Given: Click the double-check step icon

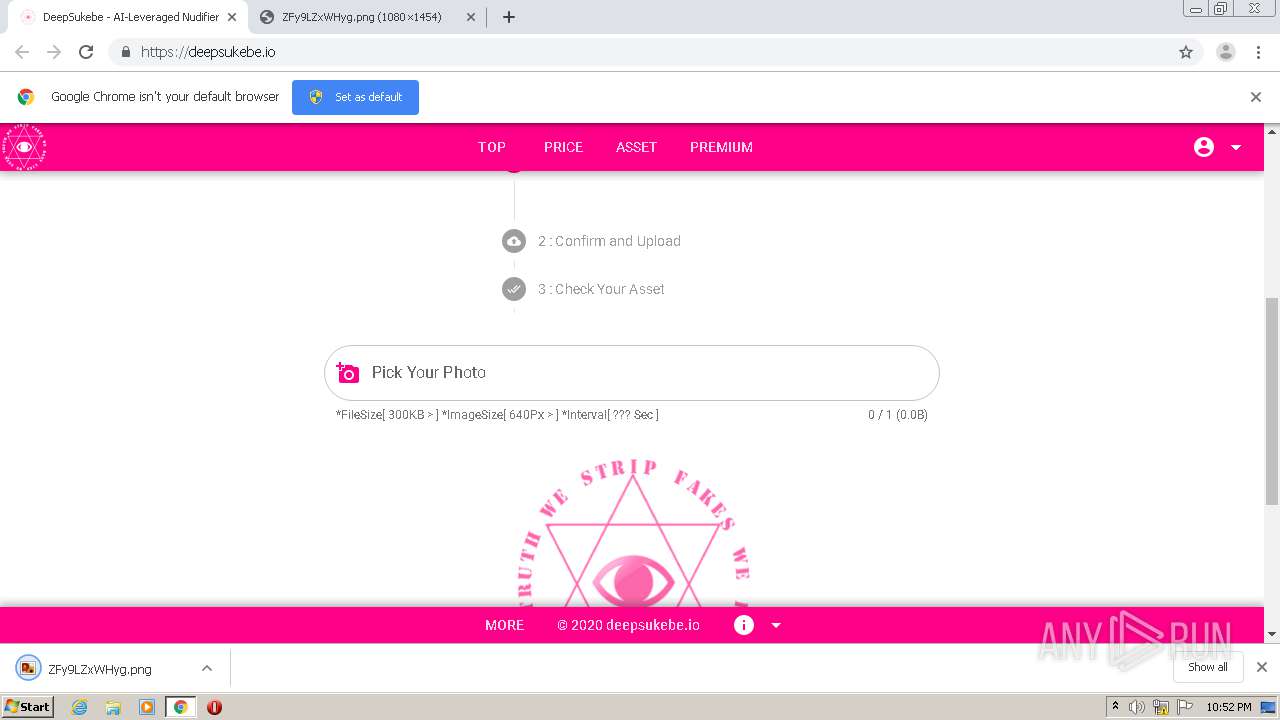Looking at the screenshot, I should pyautogui.click(x=514, y=289).
